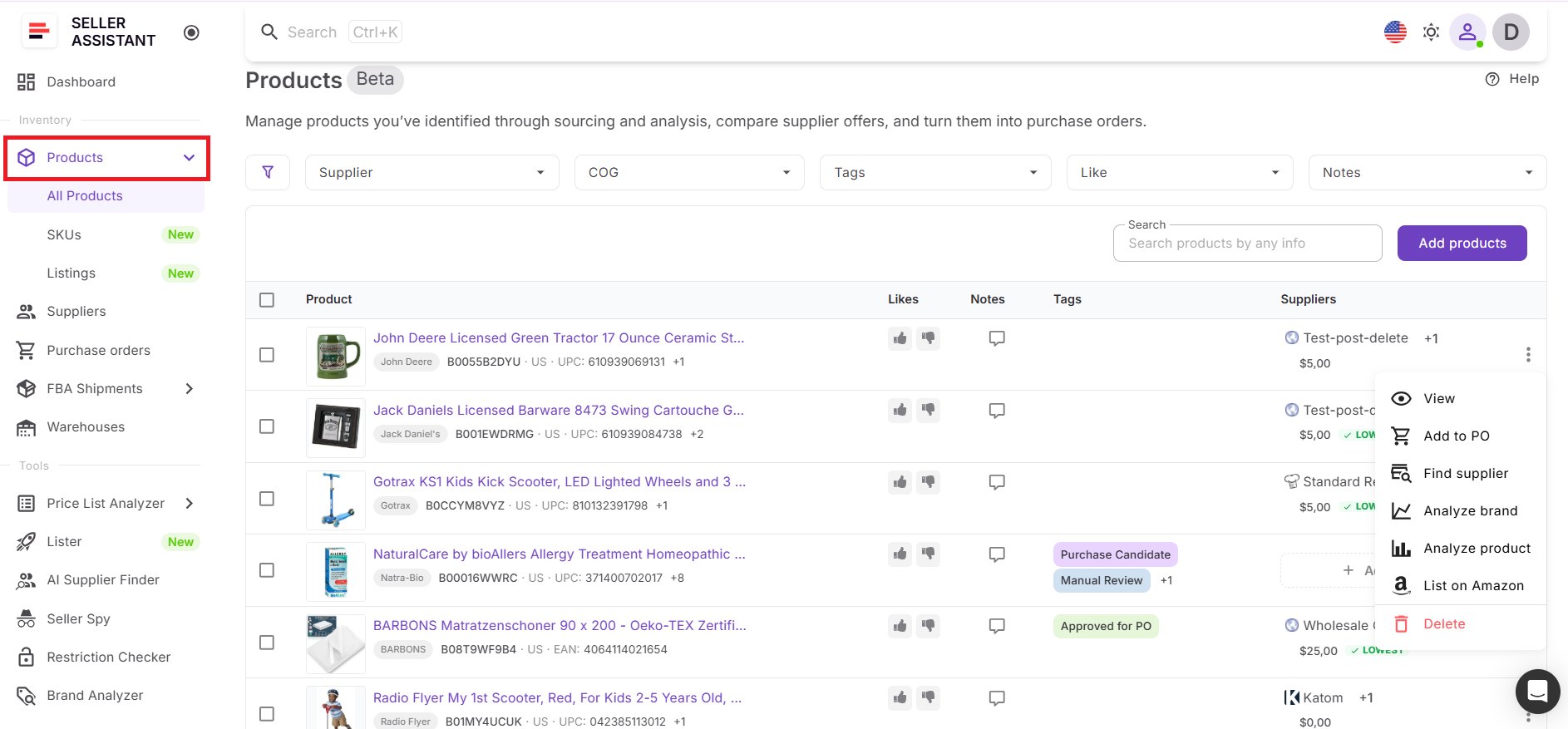Open Suppliers from the sidebar
Viewport: 1568px width, 729px height.
(76, 312)
